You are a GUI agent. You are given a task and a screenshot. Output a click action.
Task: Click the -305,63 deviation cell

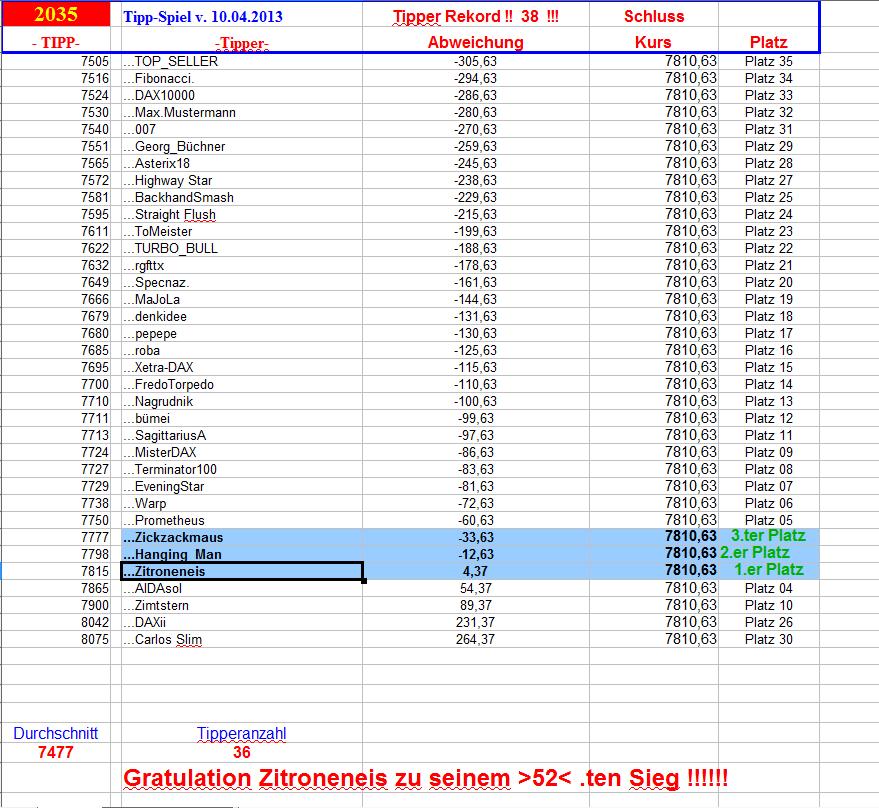coord(475,62)
